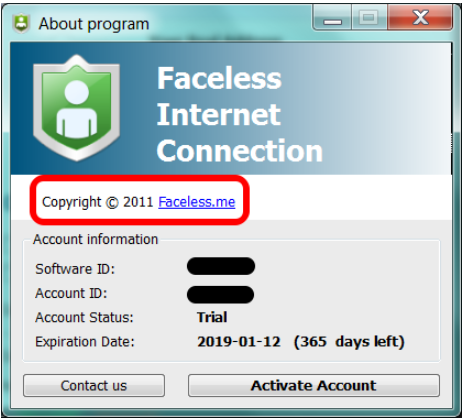Click the small shield icon in title bar
This screenshot has height=420, width=463.
coord(21,23)
